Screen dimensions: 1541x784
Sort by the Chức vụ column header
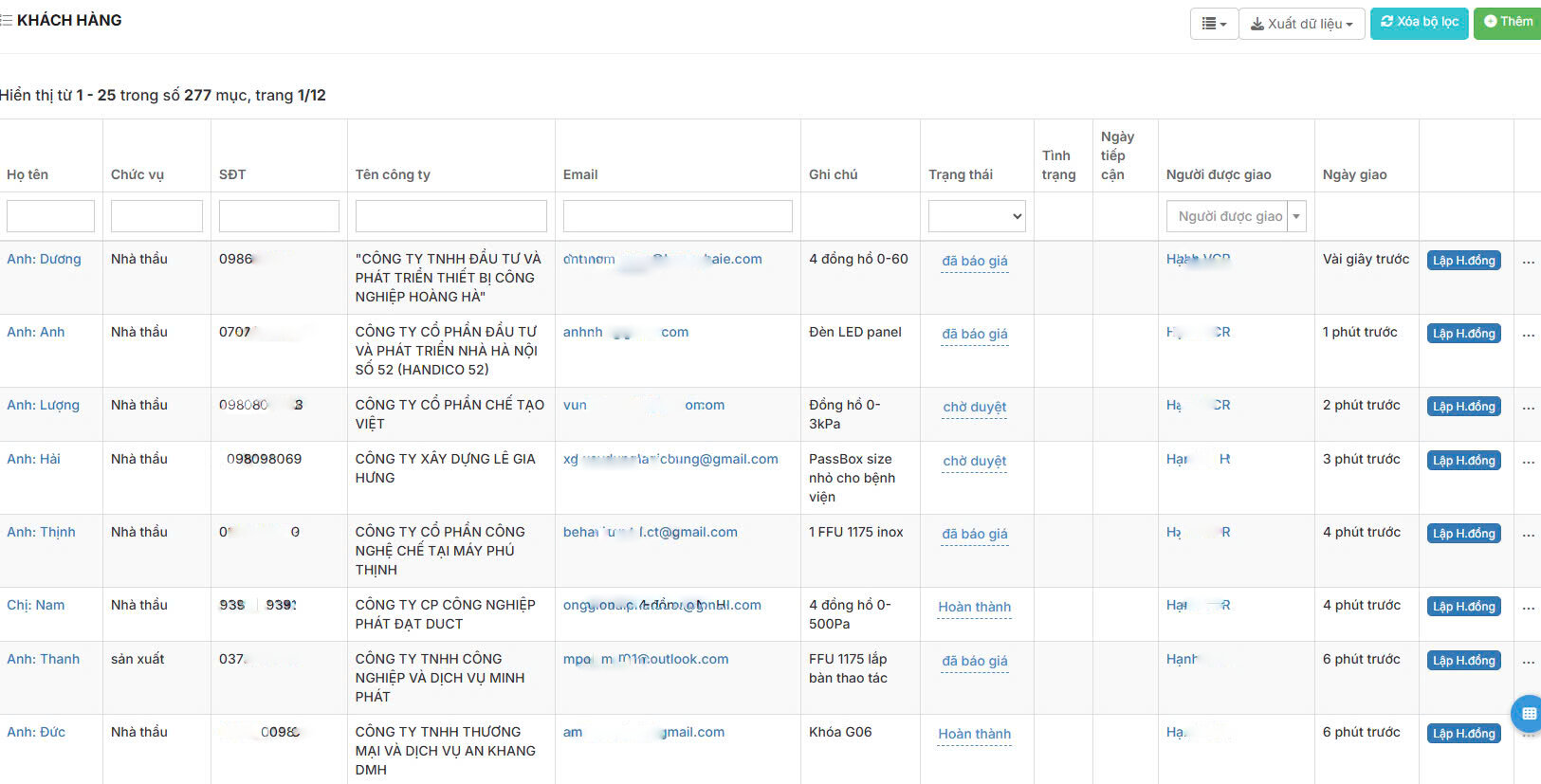click(138, 174)
